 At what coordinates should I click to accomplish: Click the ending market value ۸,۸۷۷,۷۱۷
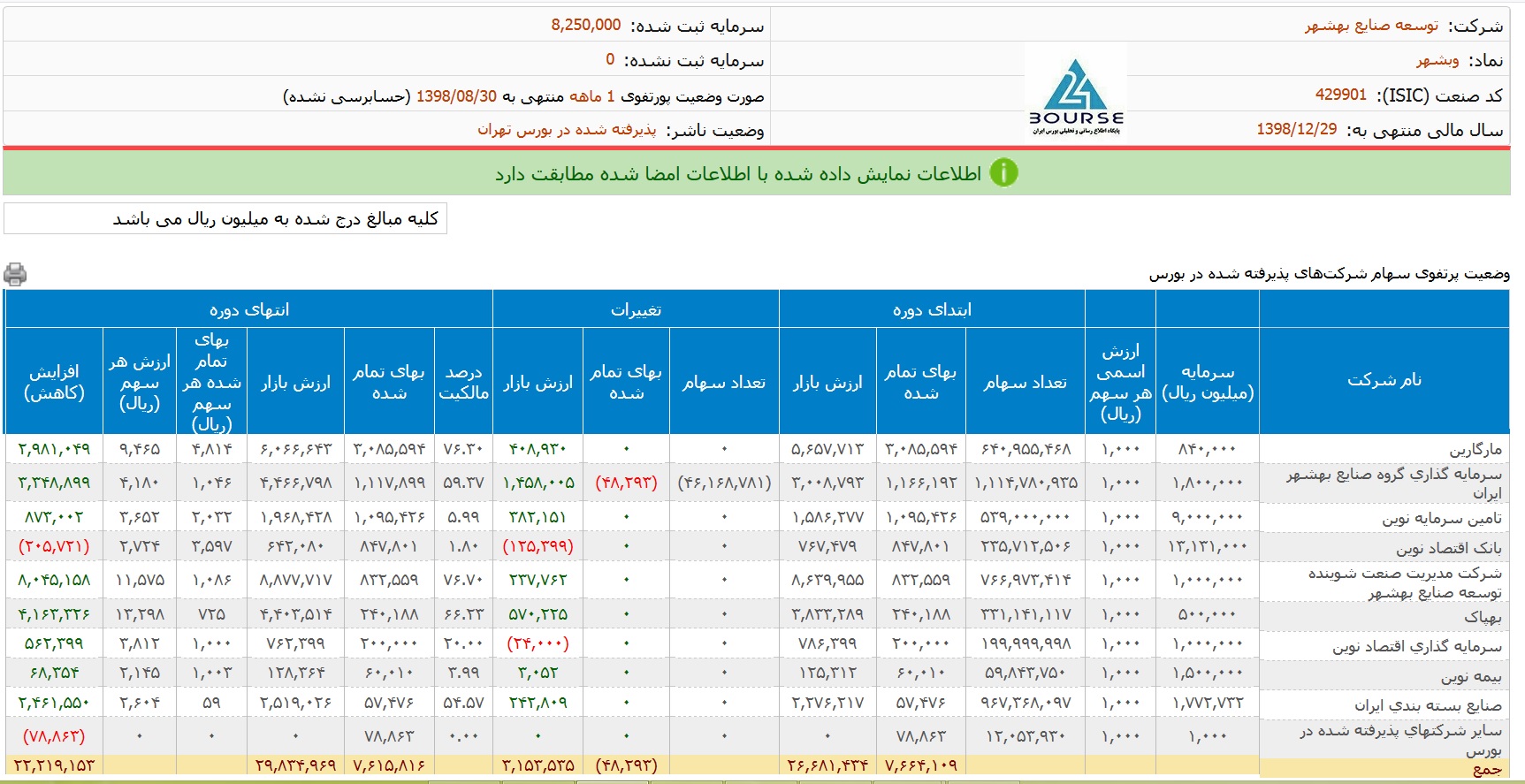(296, 580)
